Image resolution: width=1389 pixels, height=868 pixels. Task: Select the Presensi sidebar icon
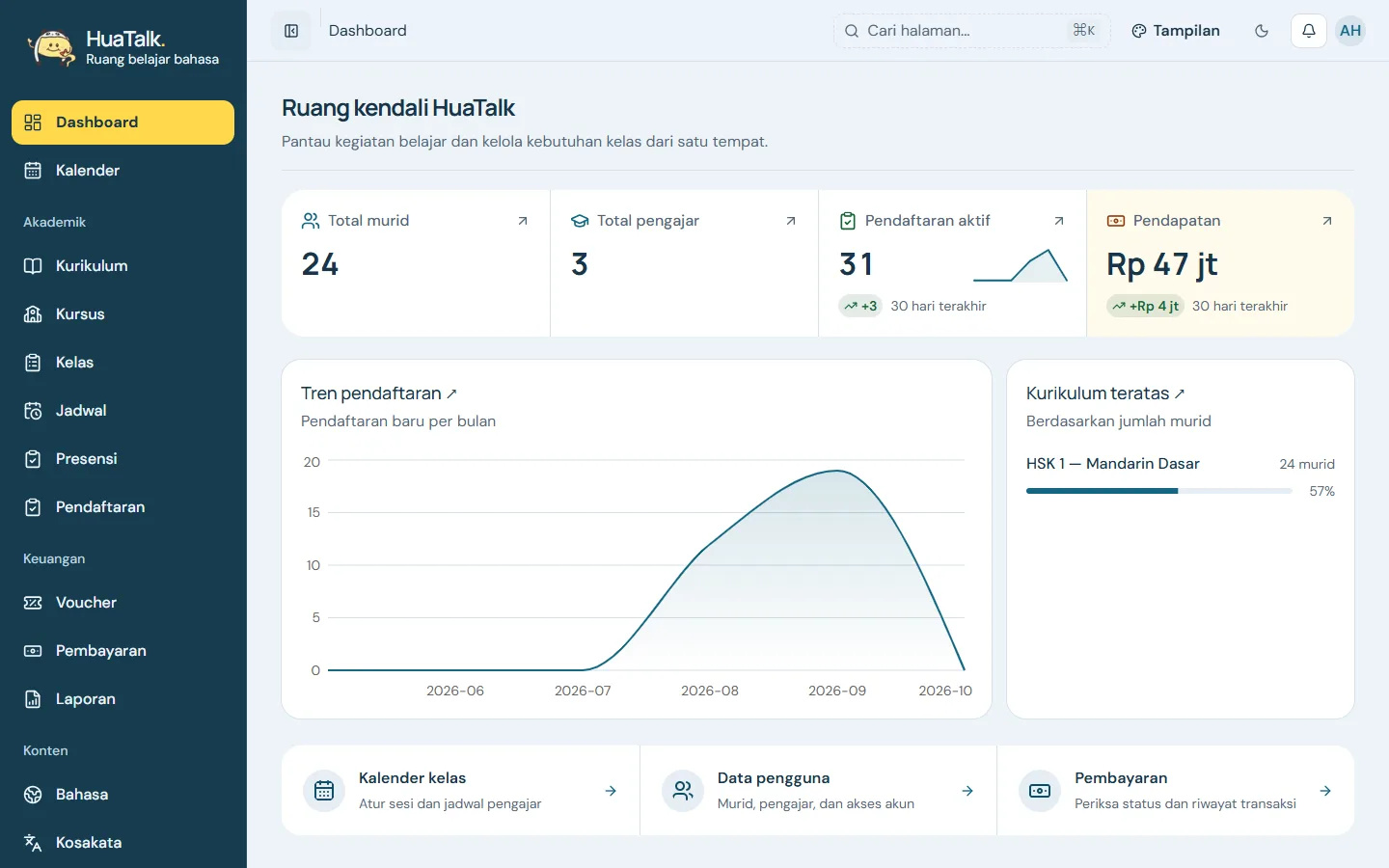click(x=33, y=459)
